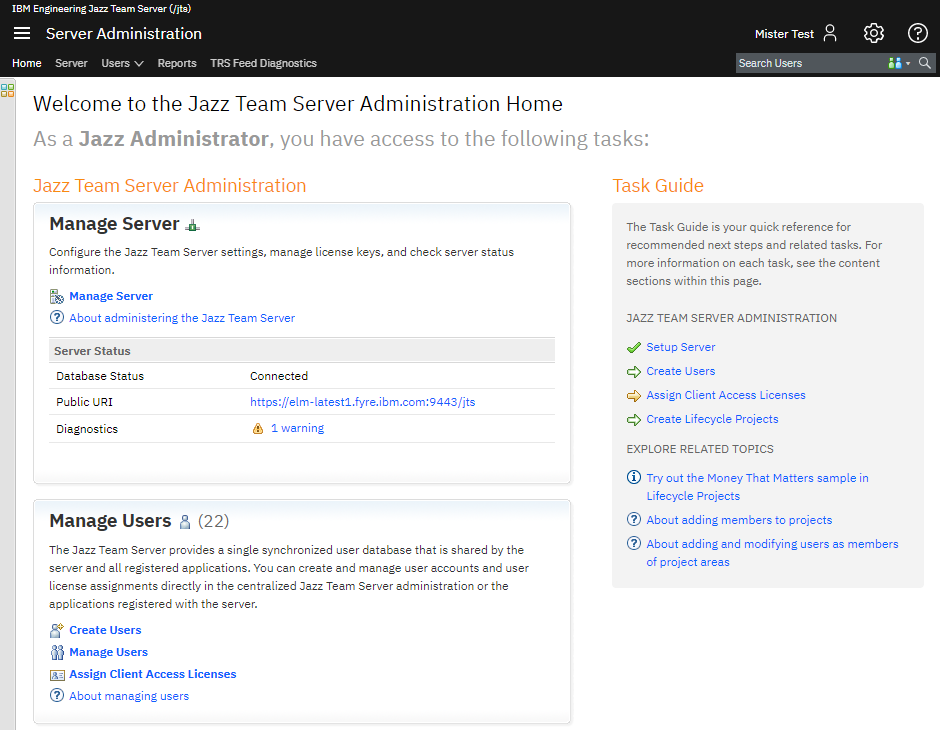Open the search type dropdown arrow
Image resolution: width=940 pixels, height=730 pixels.
coord(908,63)
